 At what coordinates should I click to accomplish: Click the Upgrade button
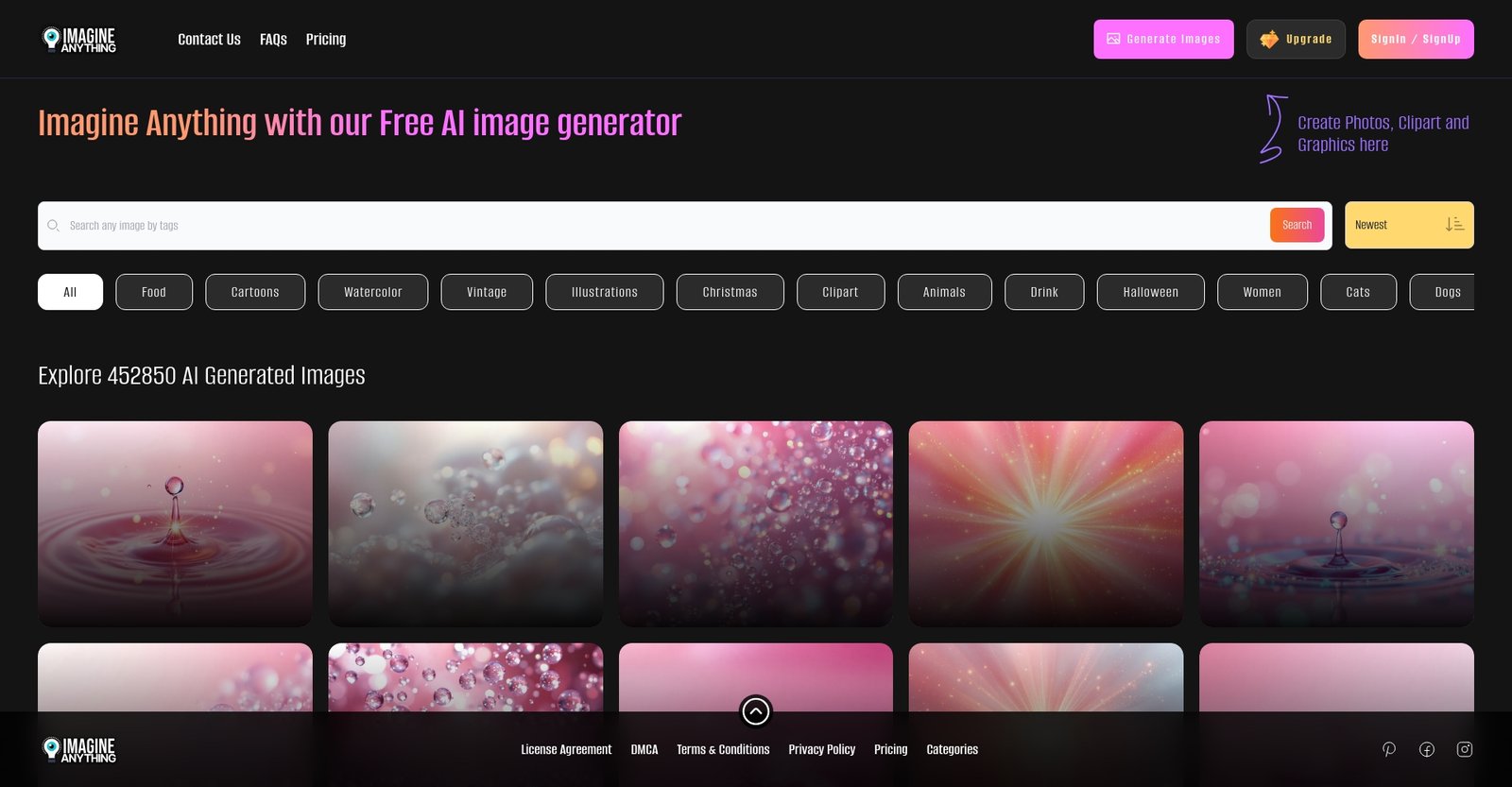[x=1296, y=40]
